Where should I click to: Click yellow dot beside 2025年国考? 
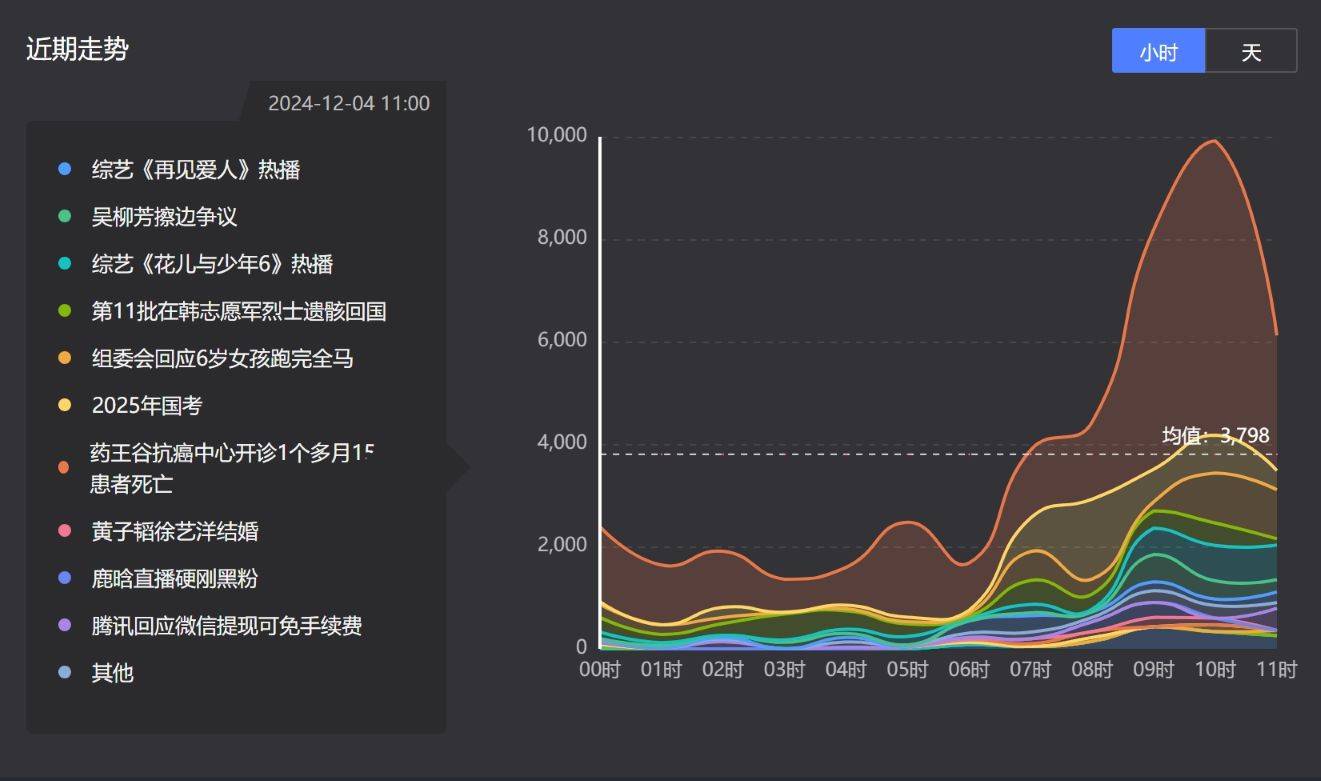click(x=65, y=405)
